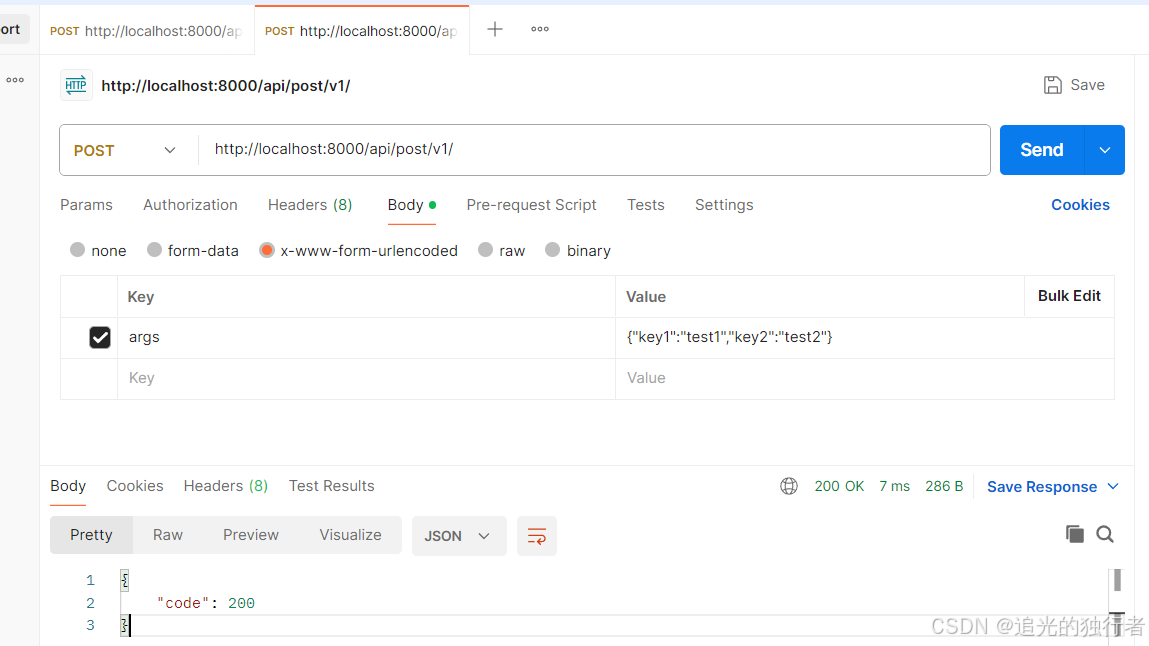Open sidebar three-dot options menu
Screen dimensions: 1149x646
click(x=15, y=80)
